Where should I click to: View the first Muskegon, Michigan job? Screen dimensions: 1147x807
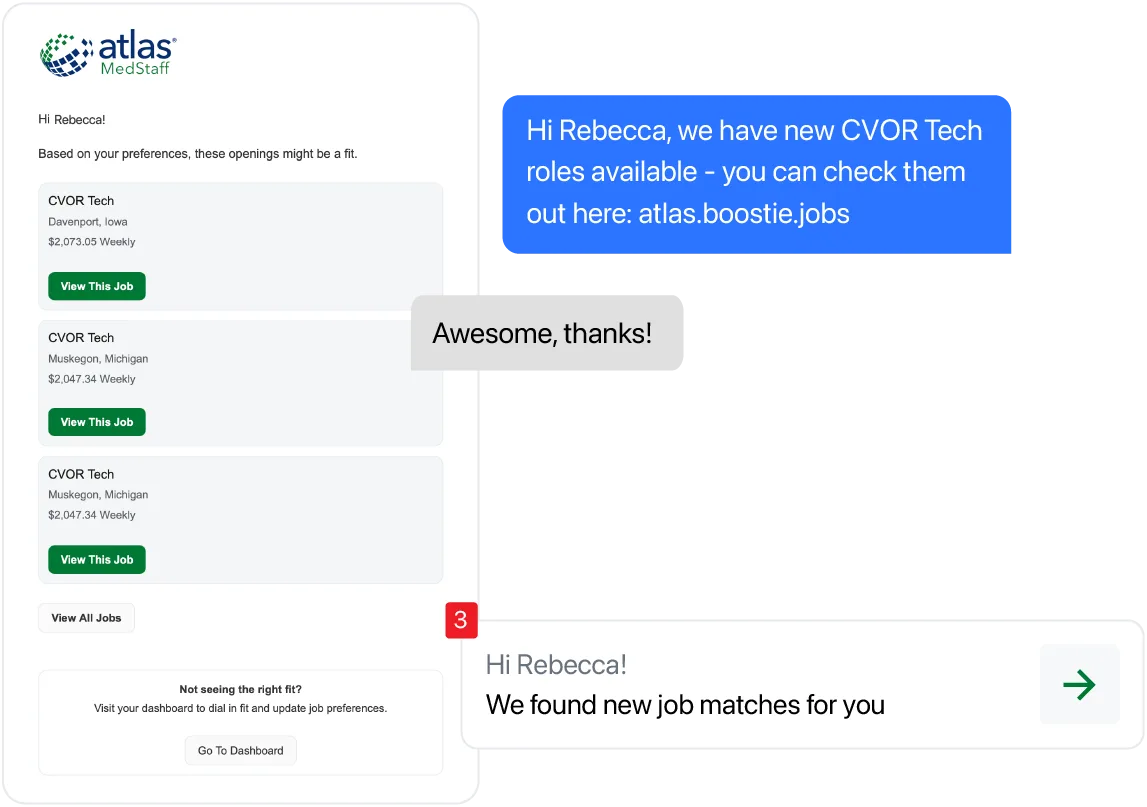pyautogui.click(x=97, y=422)
